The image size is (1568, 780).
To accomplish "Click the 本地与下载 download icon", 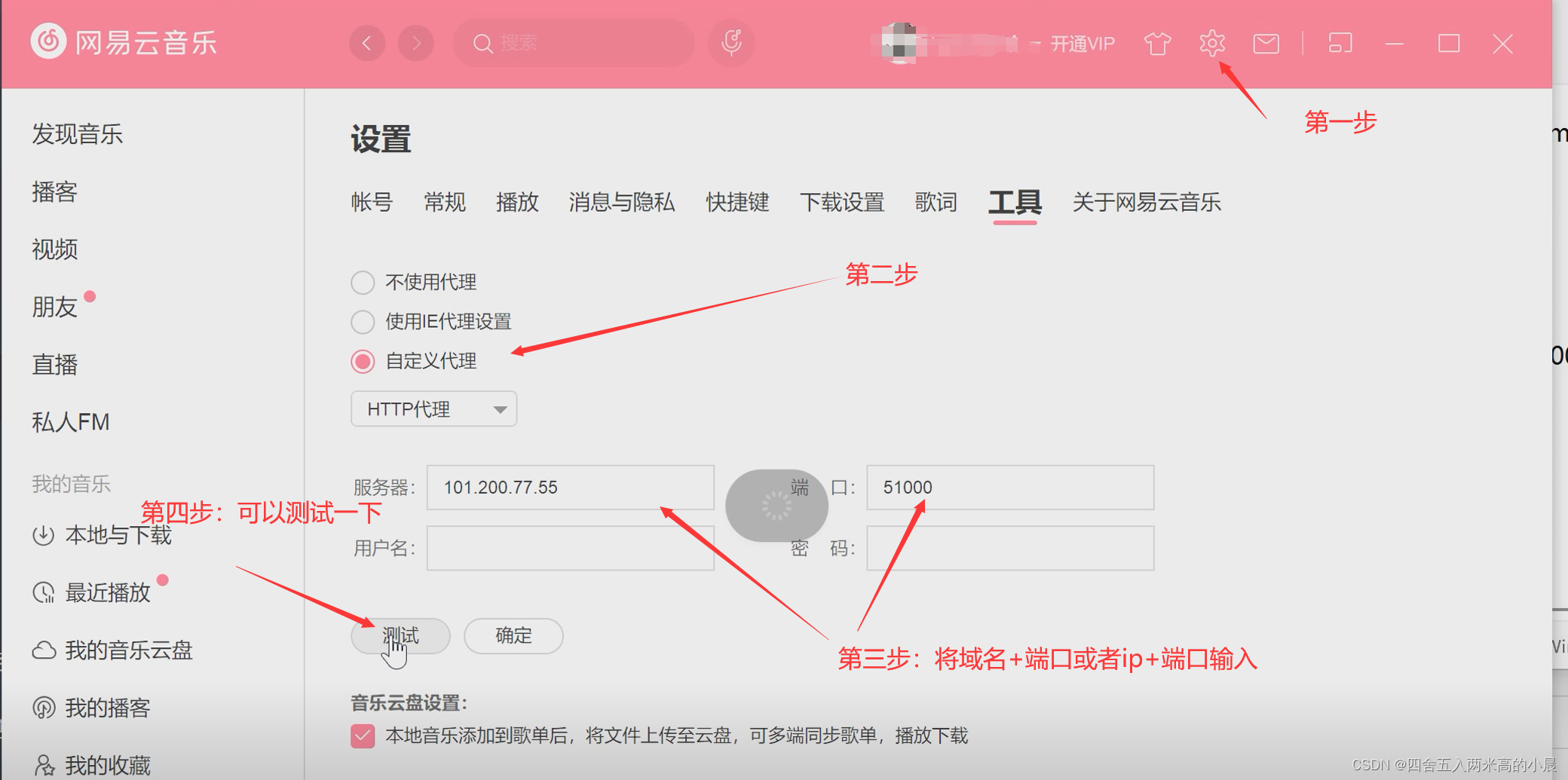I will pos(43,535).
